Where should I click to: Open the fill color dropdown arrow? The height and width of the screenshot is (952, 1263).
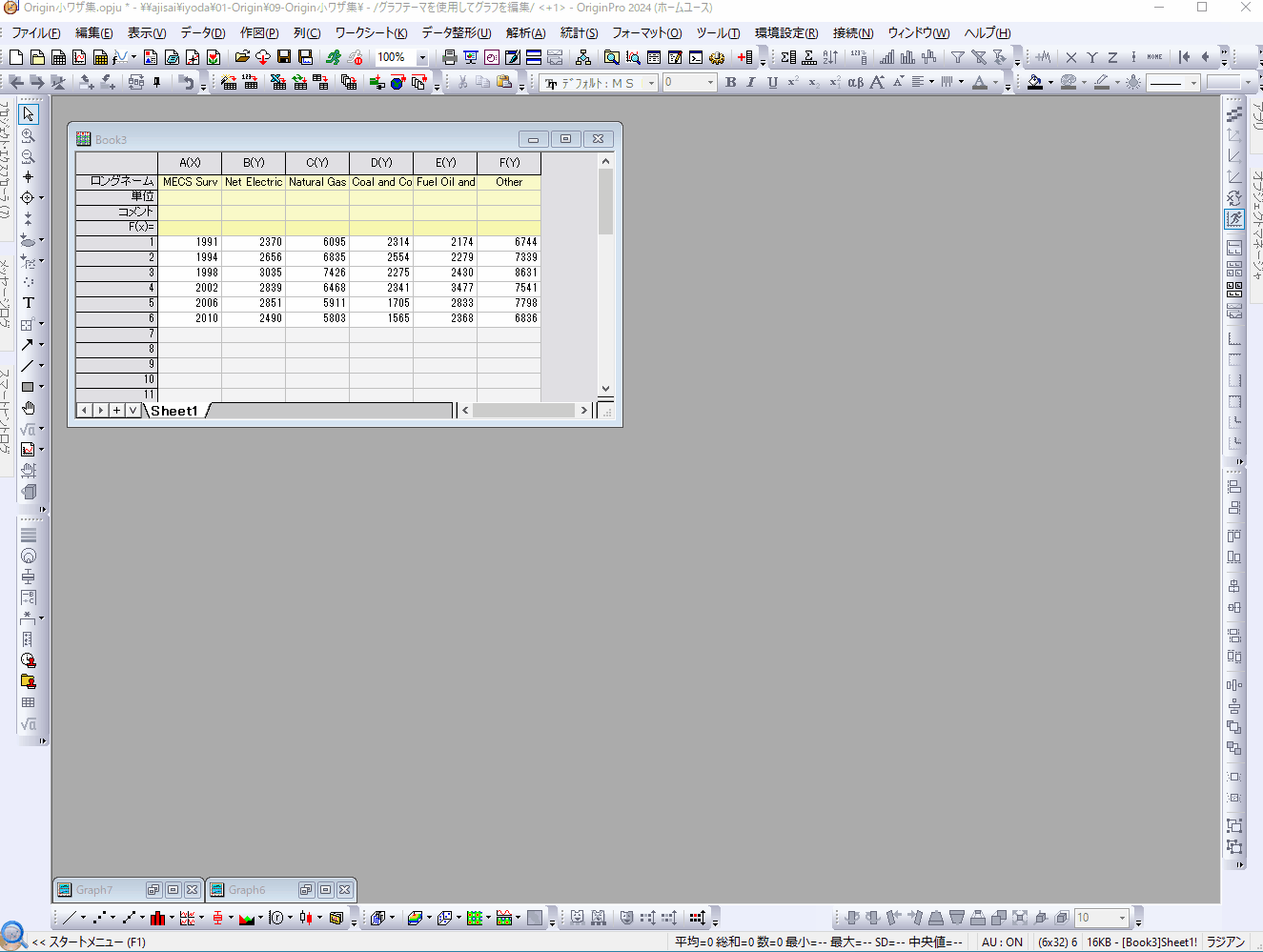(x=1050, y=83)
